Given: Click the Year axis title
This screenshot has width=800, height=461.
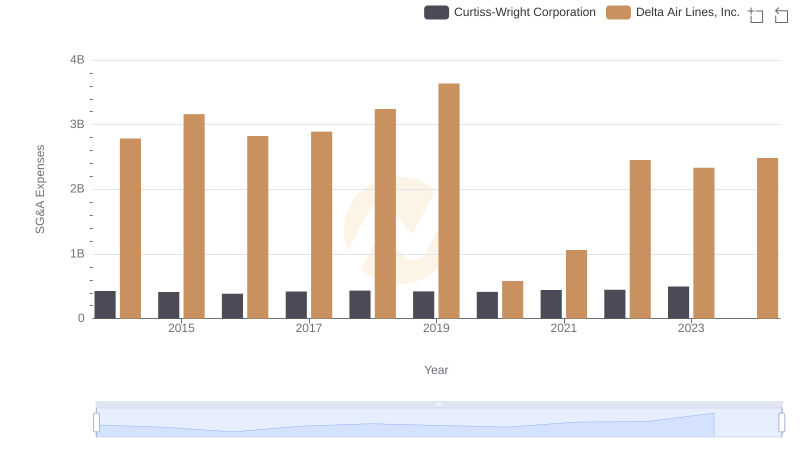Looking at the screenshot, I should 436,370.
